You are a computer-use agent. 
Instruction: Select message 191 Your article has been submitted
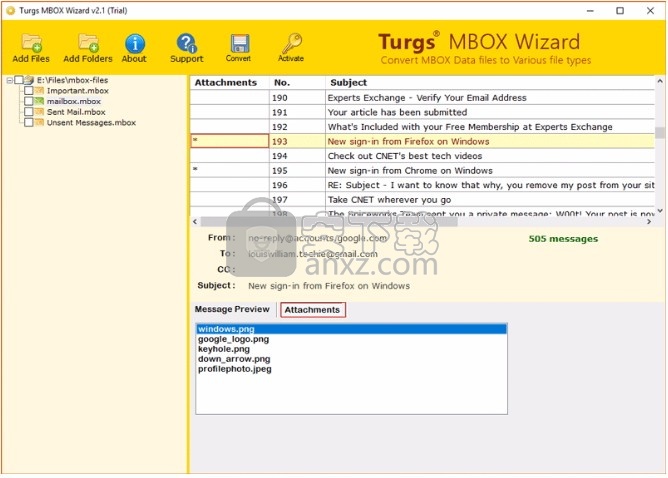(422, 112)
